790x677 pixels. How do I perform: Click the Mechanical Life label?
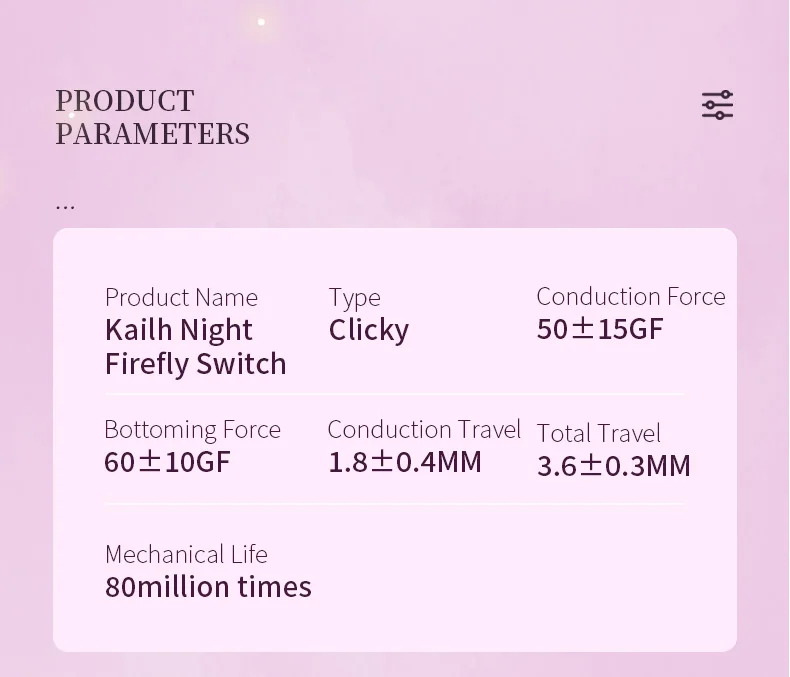(186, 554)
